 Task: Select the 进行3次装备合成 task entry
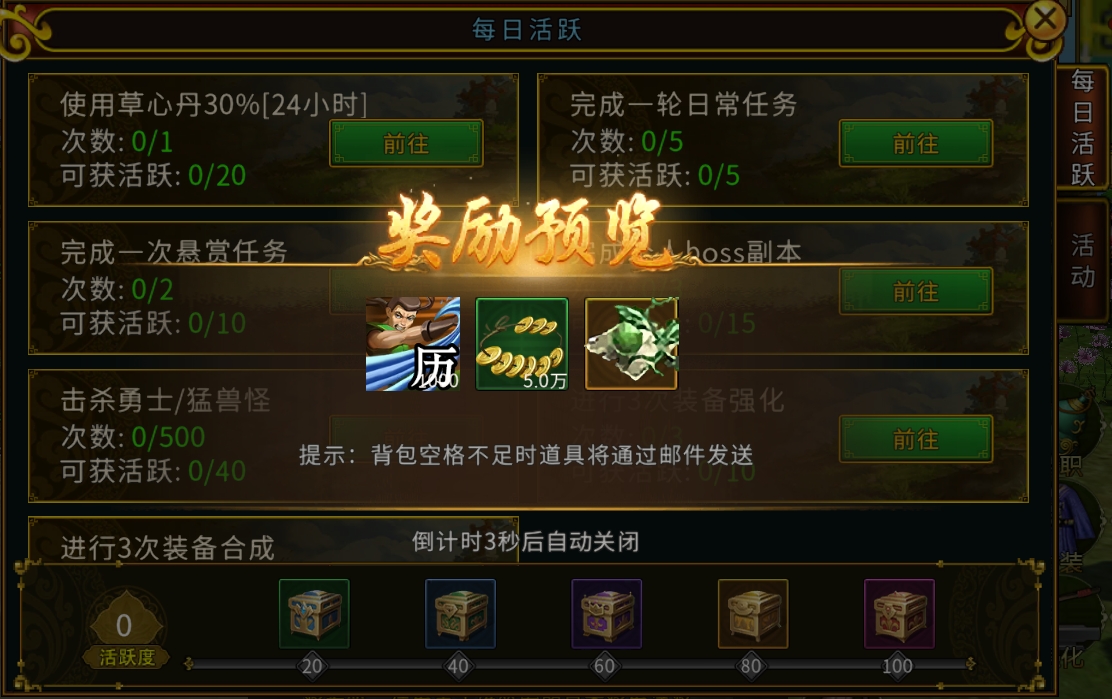click(x=273, y=540)
